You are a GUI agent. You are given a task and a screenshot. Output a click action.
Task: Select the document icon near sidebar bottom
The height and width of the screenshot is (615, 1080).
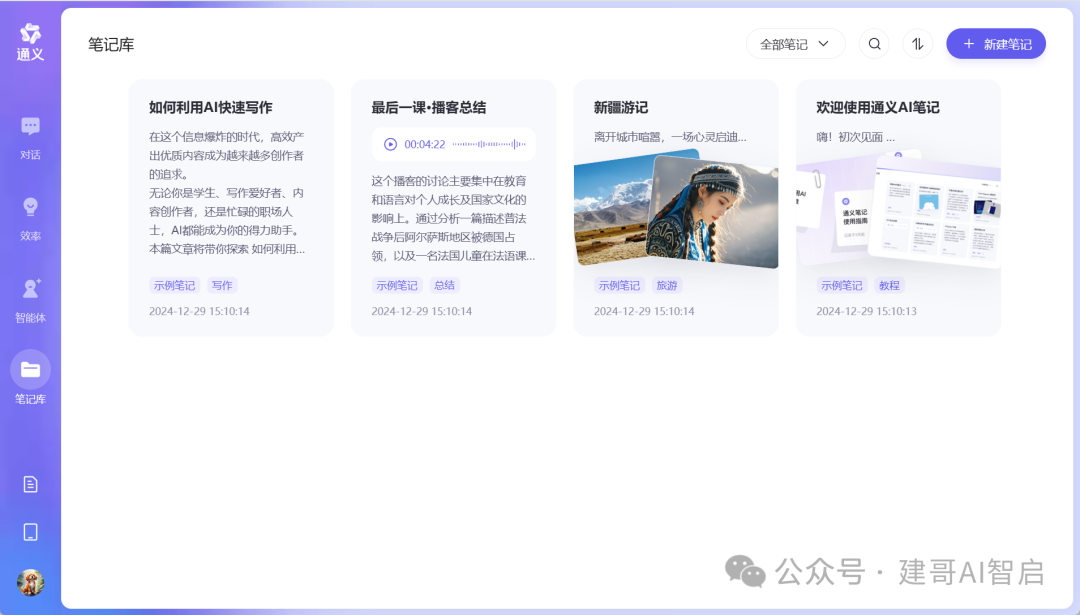[x=30, y=484]
